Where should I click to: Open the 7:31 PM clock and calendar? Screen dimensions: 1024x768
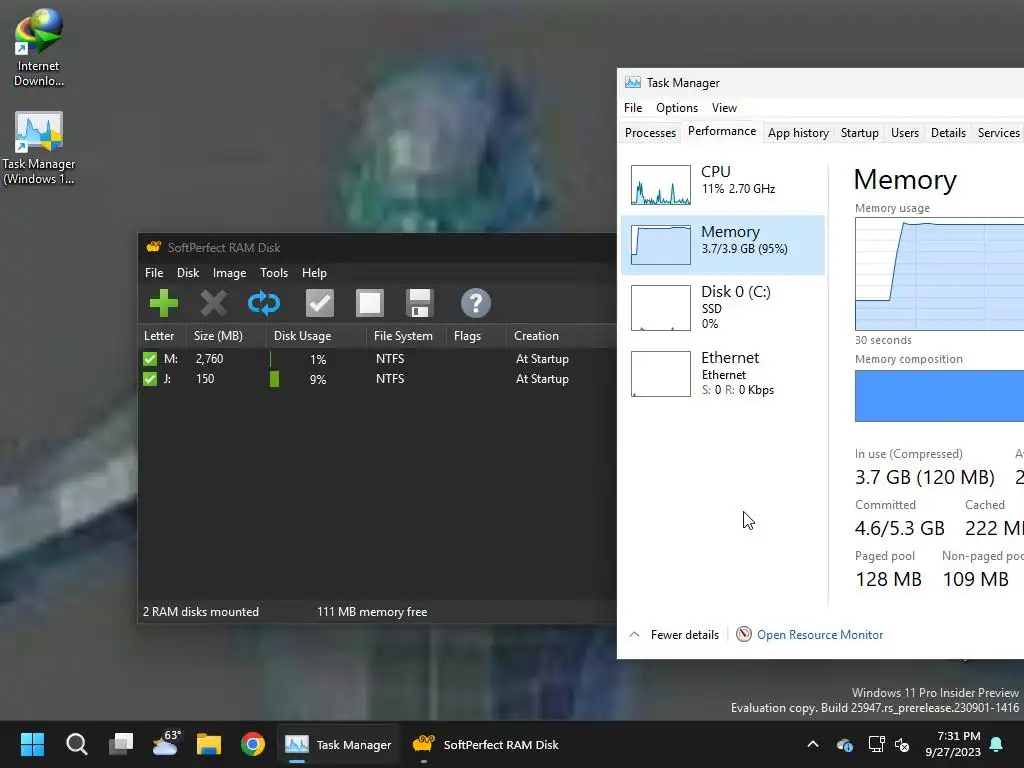pos(953,744)
